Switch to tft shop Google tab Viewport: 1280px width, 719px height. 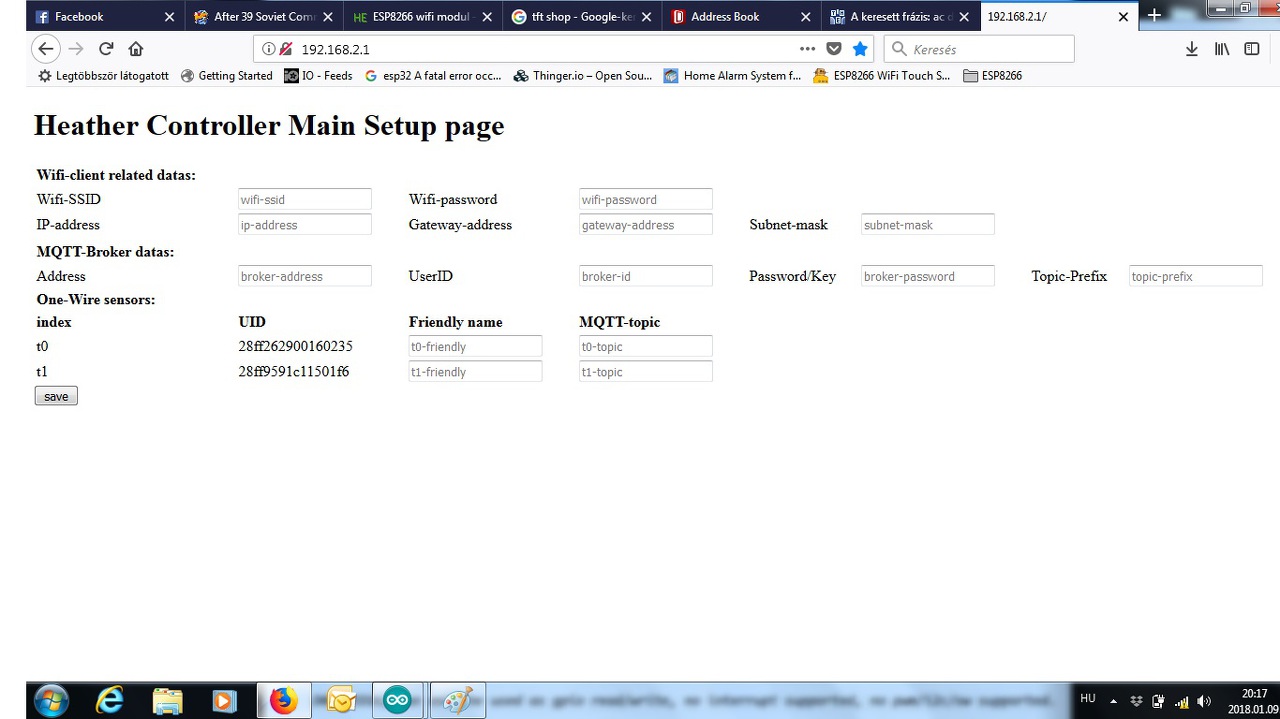pos(581,17)
